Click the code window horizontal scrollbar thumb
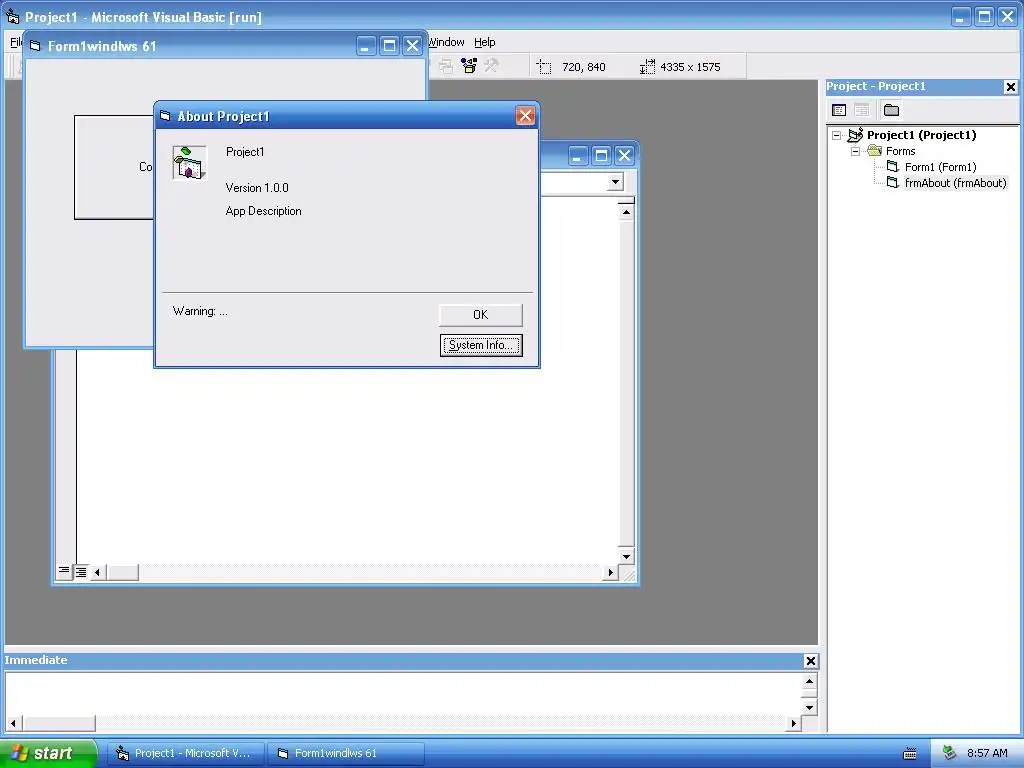 coord(122,573)
